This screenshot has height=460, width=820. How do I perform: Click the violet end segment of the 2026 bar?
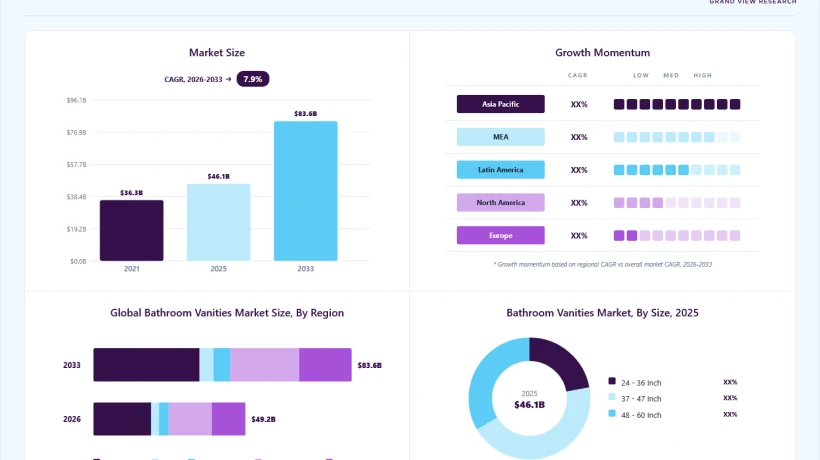click(x=229, y=419)
